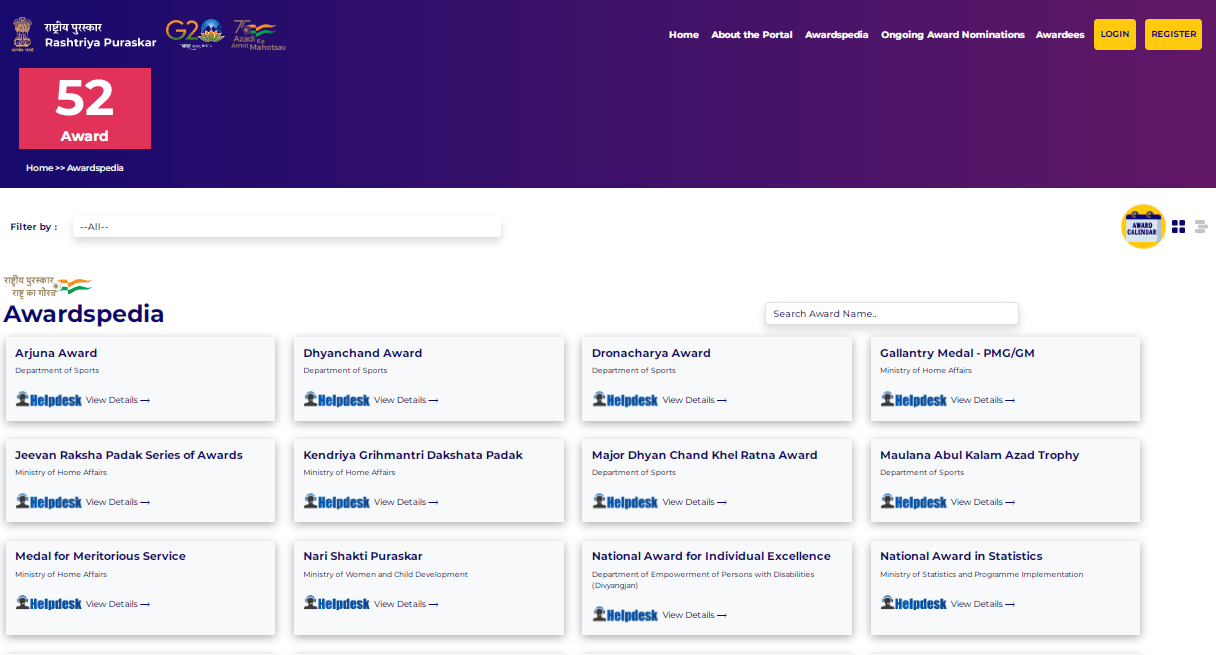Click Home in the breadcrumb

coord(39,168)
